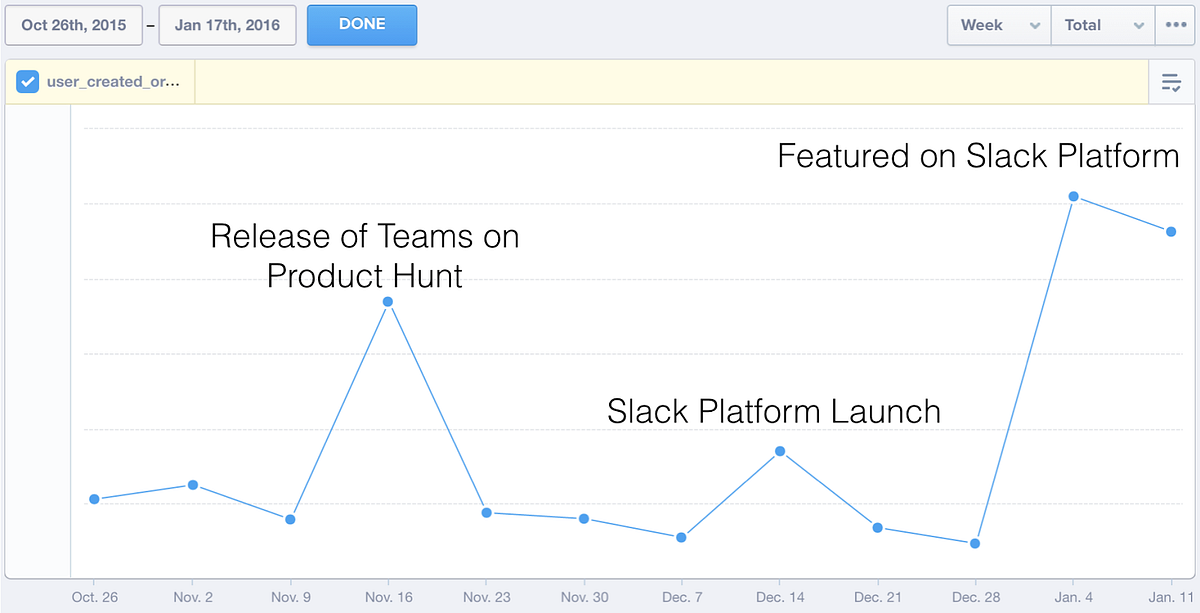Click the Oct. 26 data point
The width and height of the screenshot is (1200, 613).
(x=94, y=499)
